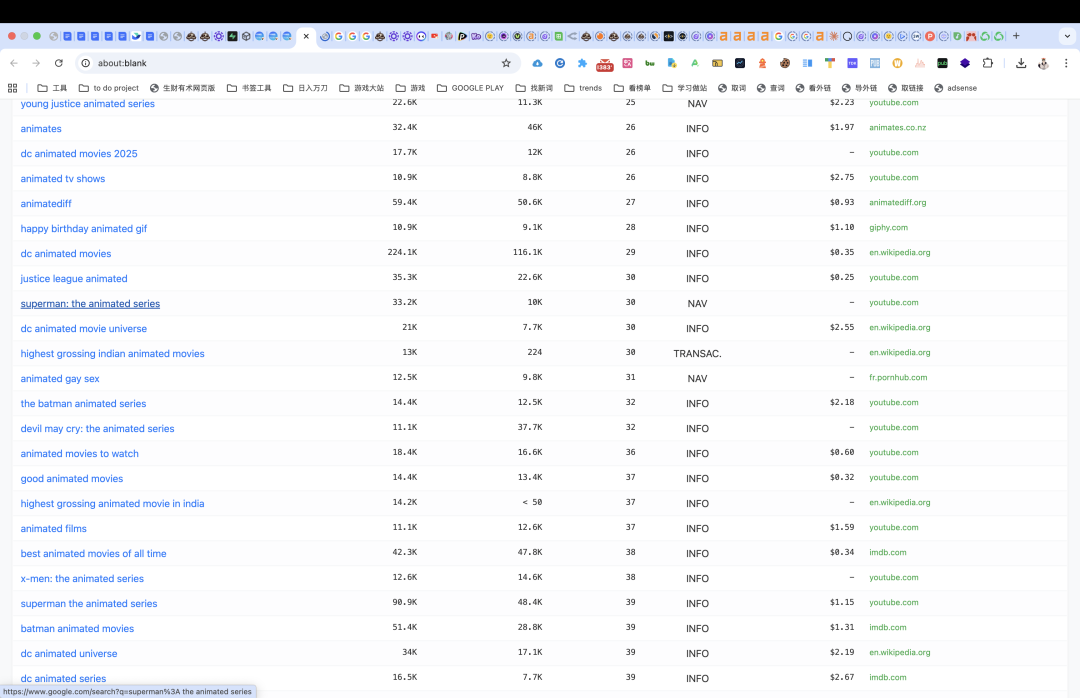Open the Downloads tray icon
The image size is (1080, 698).
(x=1021, y=63)
